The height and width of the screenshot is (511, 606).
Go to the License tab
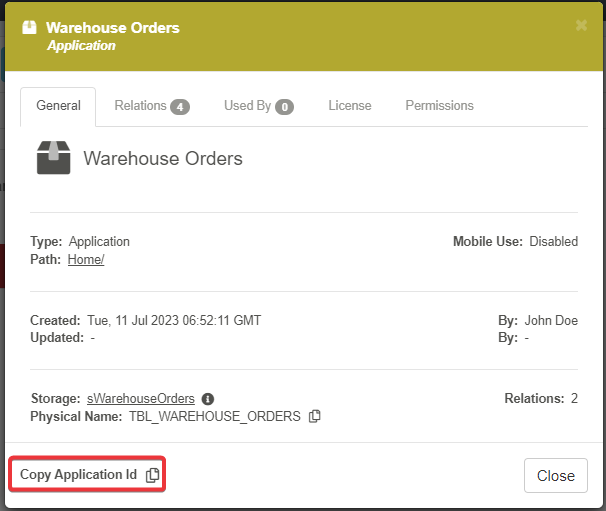click(x=349, y=106)
